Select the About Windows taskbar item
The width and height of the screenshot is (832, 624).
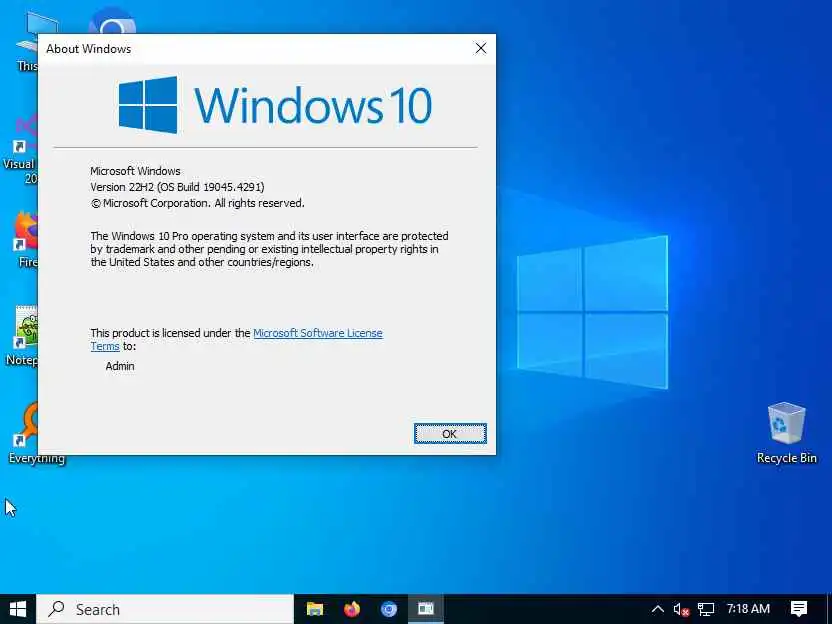click(426, 609)
